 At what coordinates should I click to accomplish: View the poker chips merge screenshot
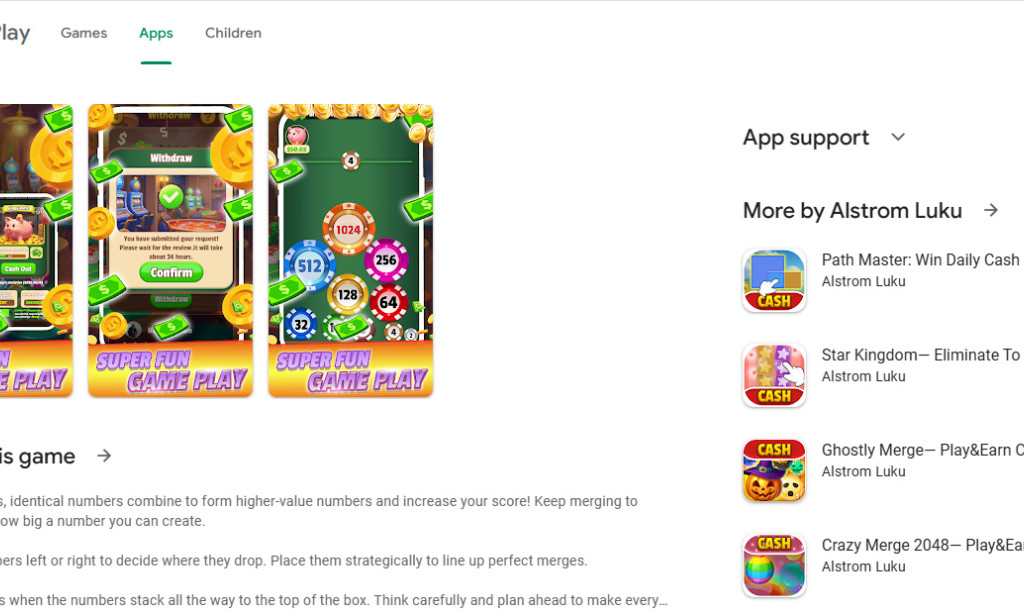coord(351,251)
